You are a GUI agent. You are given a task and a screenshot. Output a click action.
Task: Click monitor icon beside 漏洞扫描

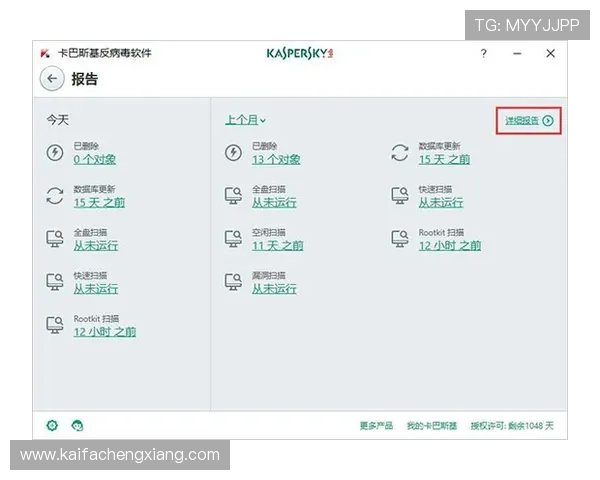pos(233,282)
